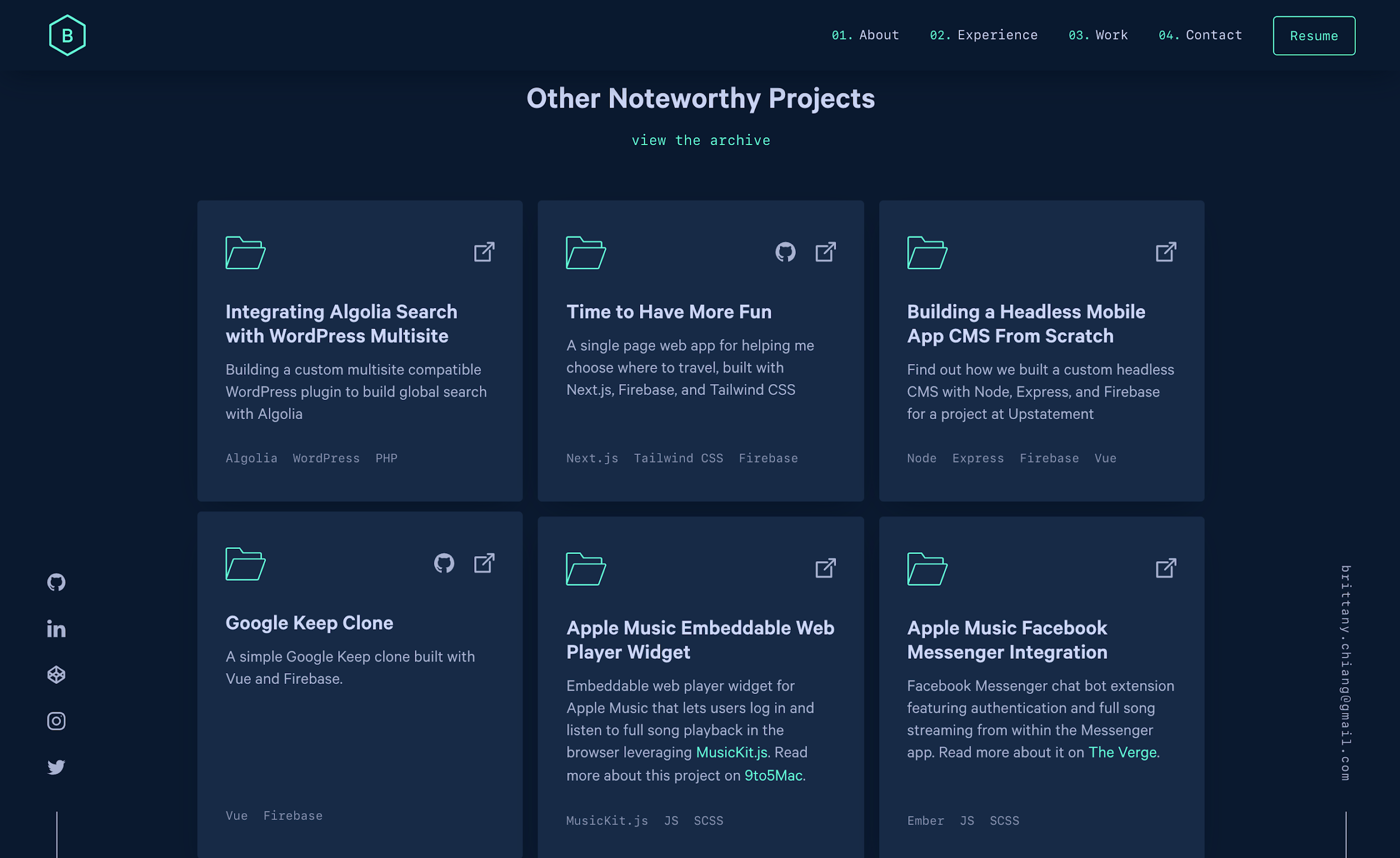Go to the Contact nav section
This screenshot has width=1400, height=858.
pyautogui.click(x=1200, y=35)
